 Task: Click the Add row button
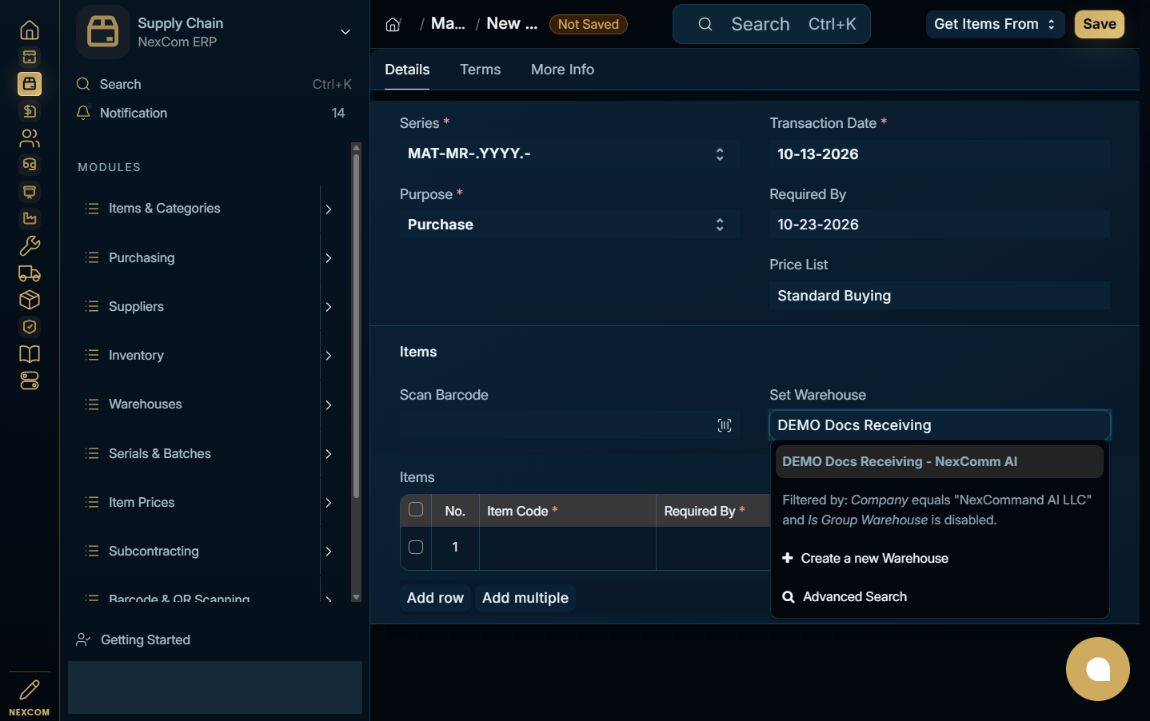[435, 598]
